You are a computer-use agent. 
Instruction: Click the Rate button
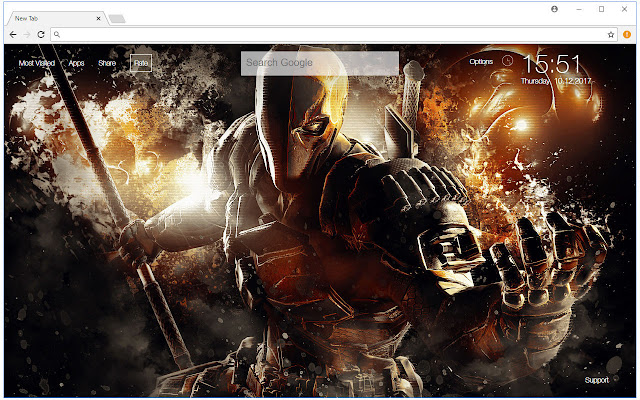tap(141, 63)
